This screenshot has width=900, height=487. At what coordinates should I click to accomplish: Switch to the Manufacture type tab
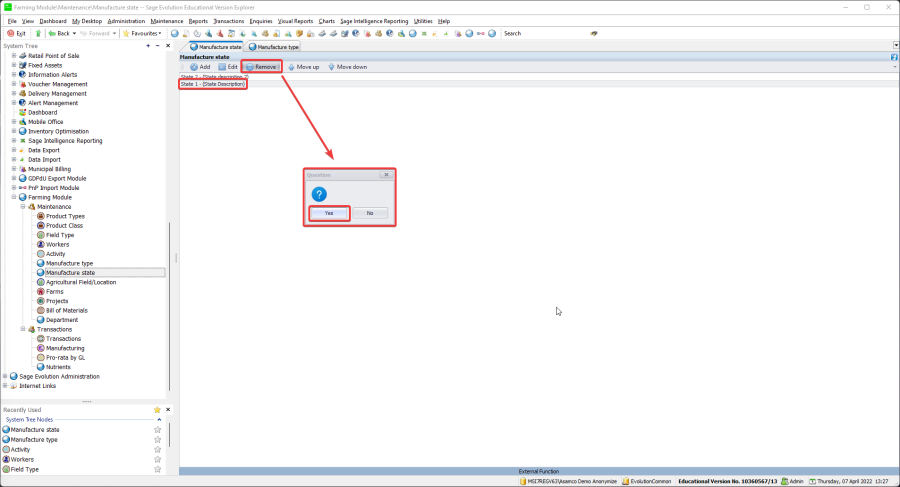click(274, 46)
